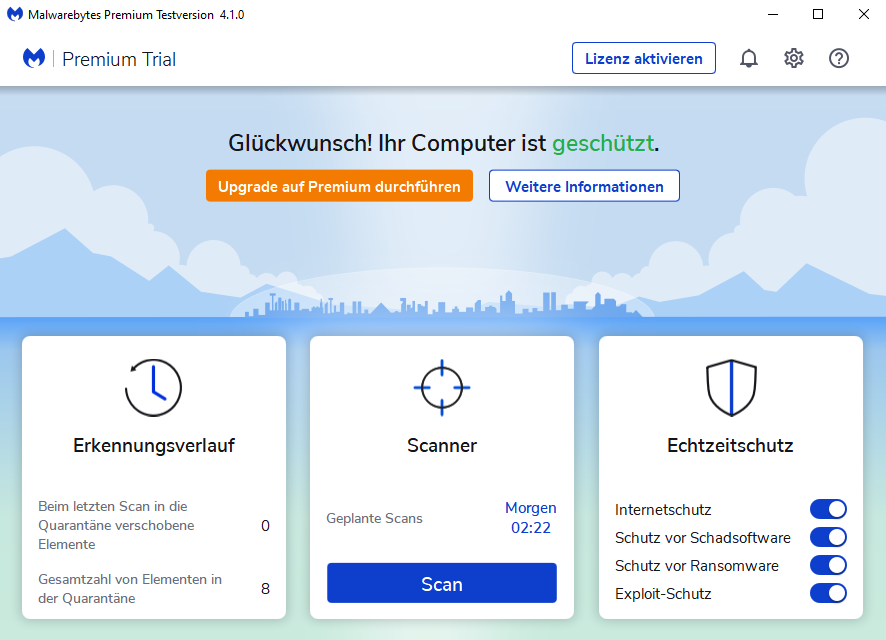Click the crosshair icon in Scanner card
The width and height of the screenshot is (886, 640).
tap(442, 388)
